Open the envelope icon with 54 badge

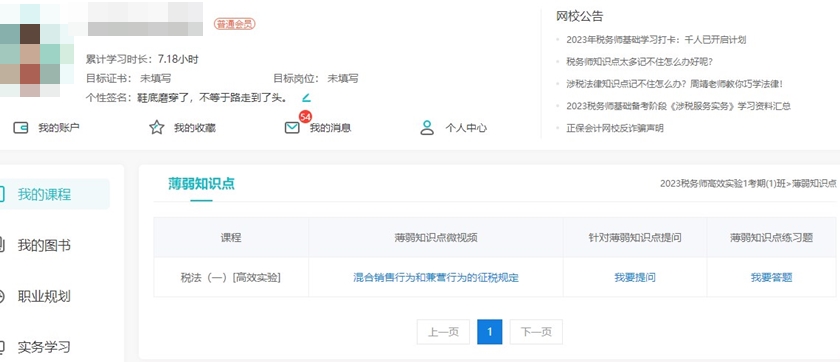[292, 128]
